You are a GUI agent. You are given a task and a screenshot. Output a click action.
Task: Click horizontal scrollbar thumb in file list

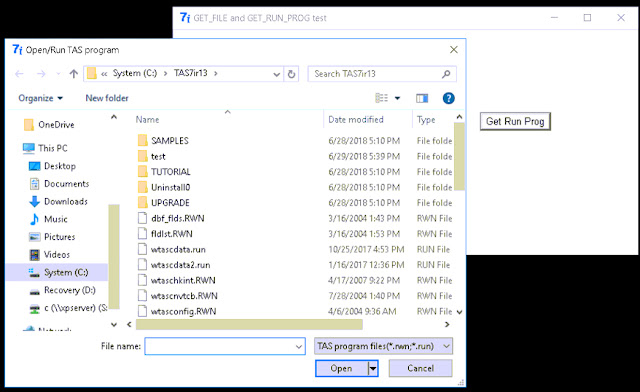(249, 325)
